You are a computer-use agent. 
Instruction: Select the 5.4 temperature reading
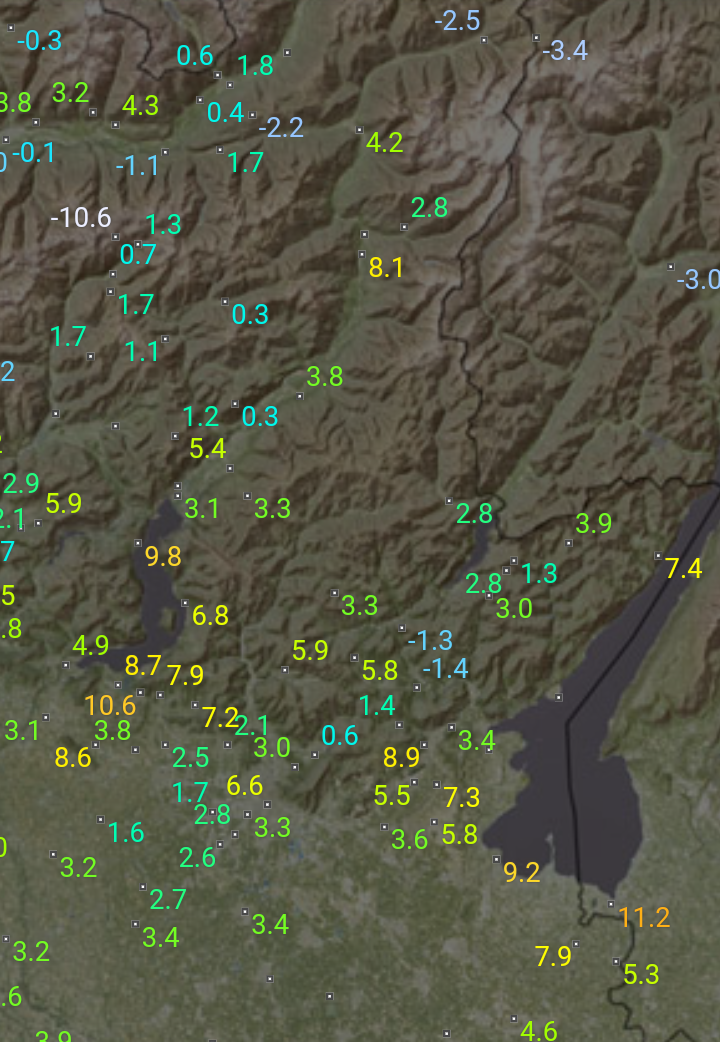207,449
